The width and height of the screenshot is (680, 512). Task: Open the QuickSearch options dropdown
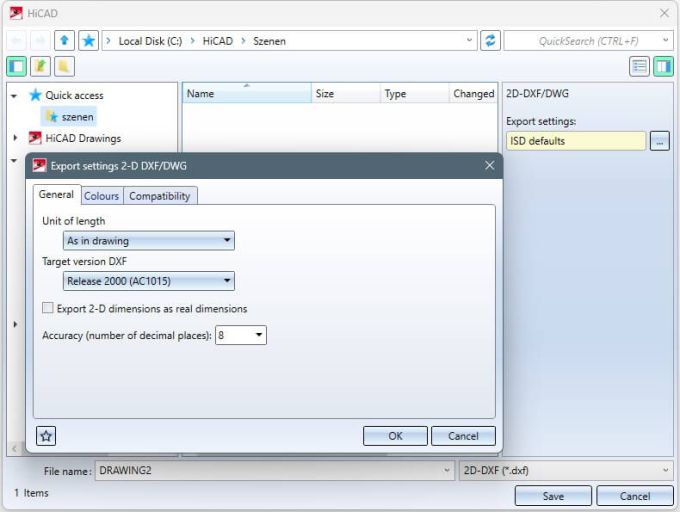pos(666,40)
